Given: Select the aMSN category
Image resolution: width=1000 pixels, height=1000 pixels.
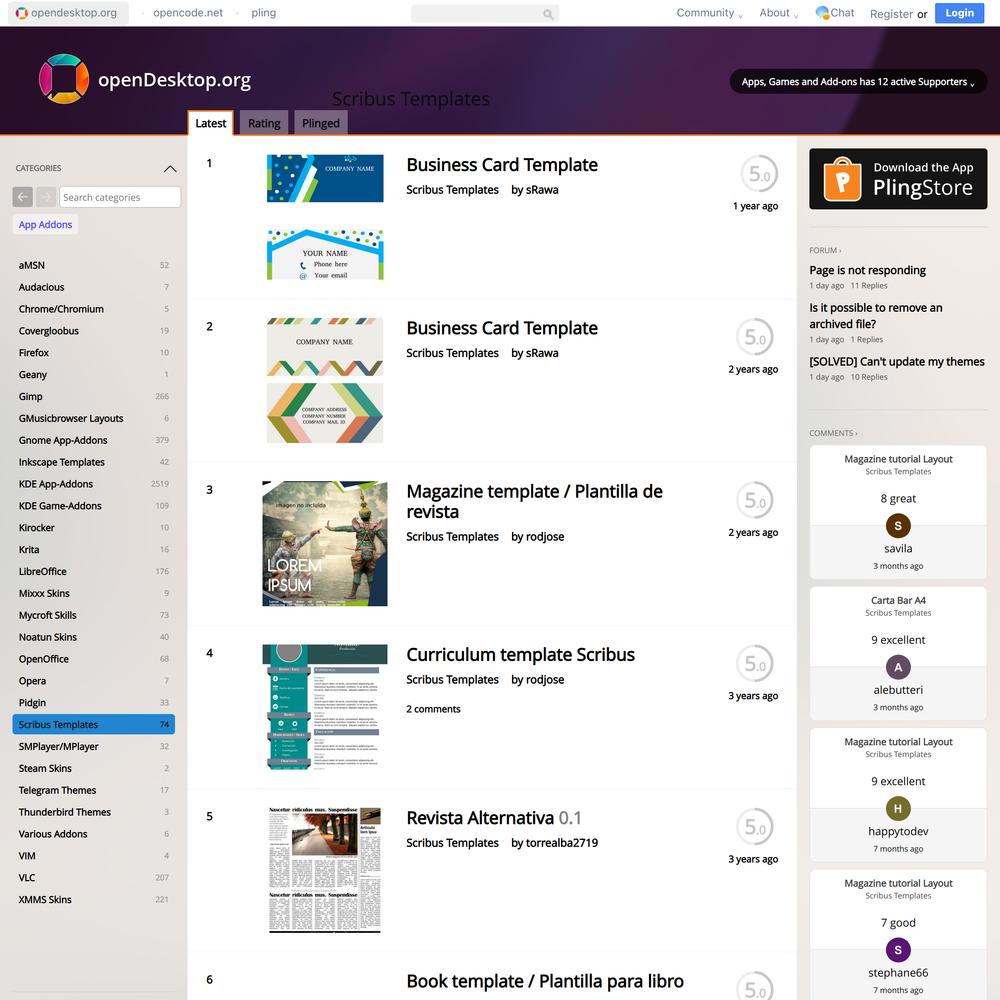Looking at the screenshot, I should pyautogui.click(x=93, y=265).
